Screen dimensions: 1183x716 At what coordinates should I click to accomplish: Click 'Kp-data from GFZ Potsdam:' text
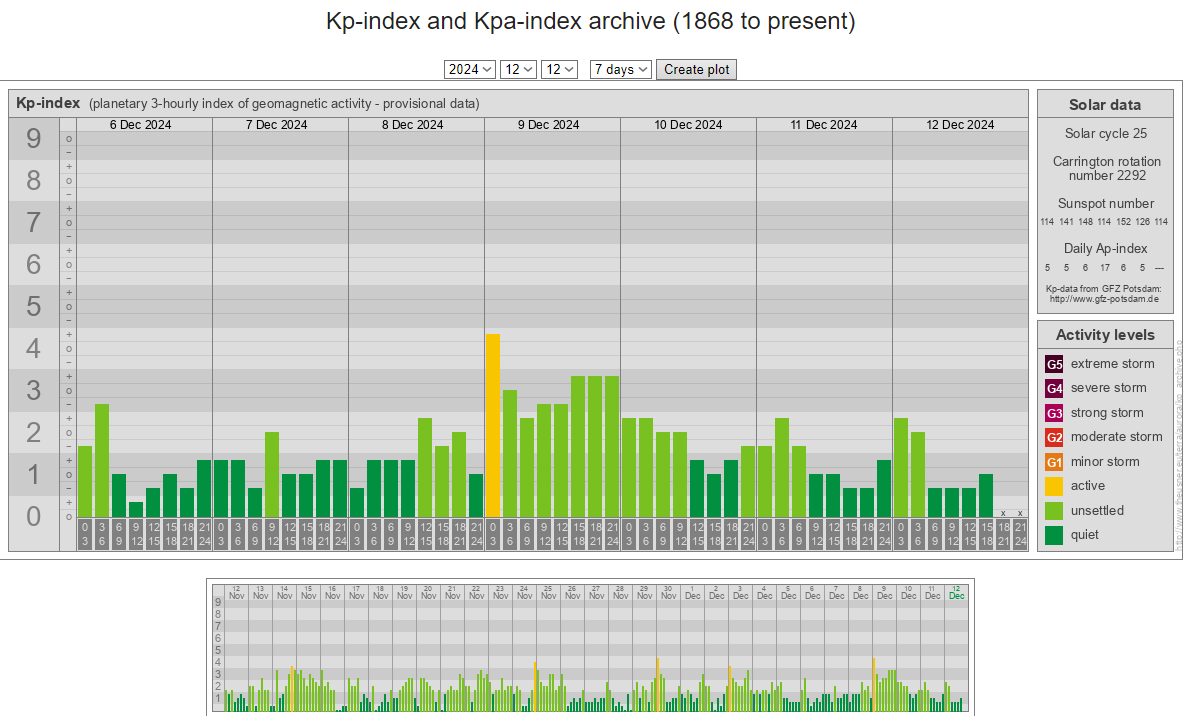[x=1104, y=289]
